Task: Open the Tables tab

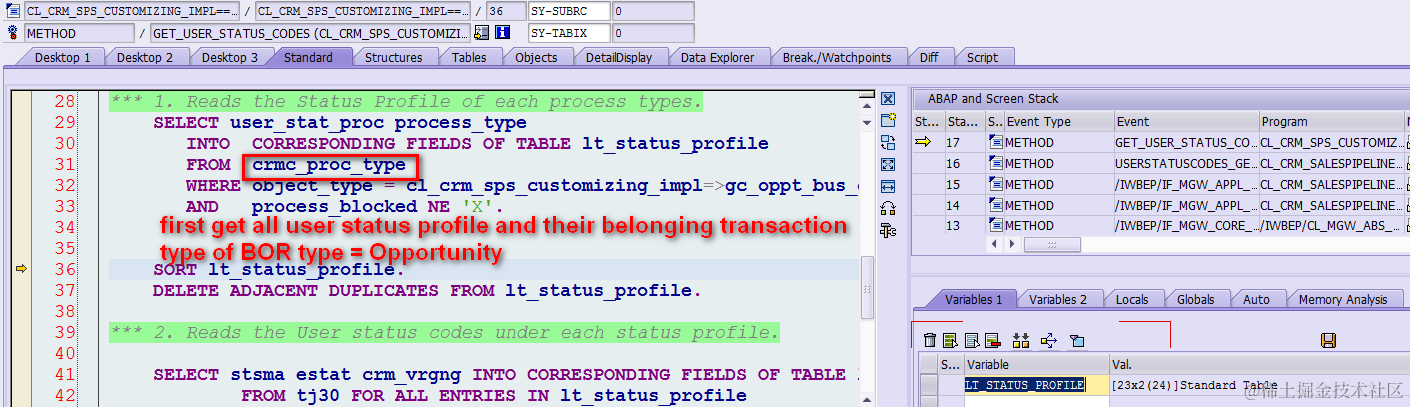Action: (x=469, y=58)
